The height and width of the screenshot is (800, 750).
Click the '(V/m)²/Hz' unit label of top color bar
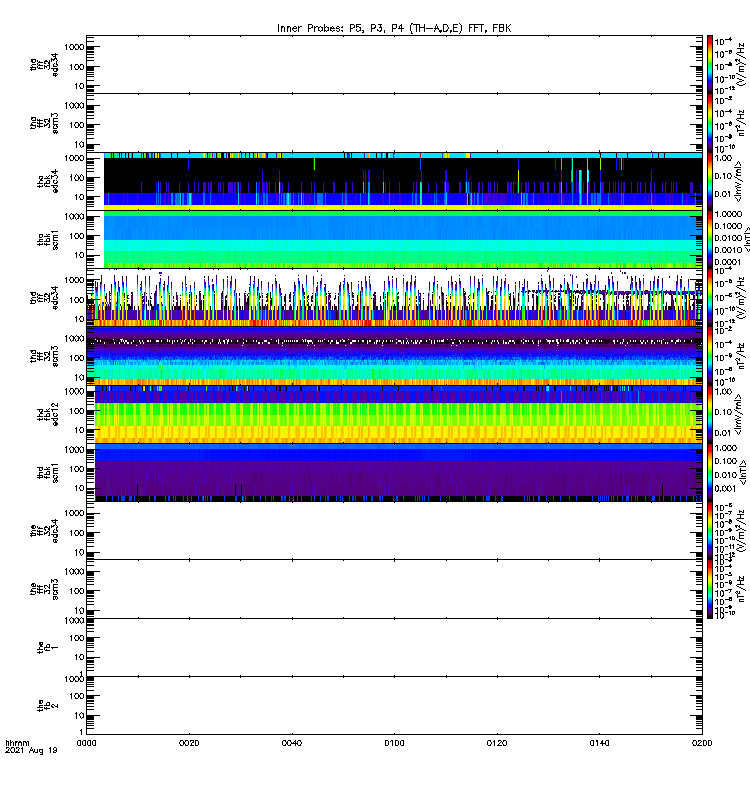[x=742, y=64]
